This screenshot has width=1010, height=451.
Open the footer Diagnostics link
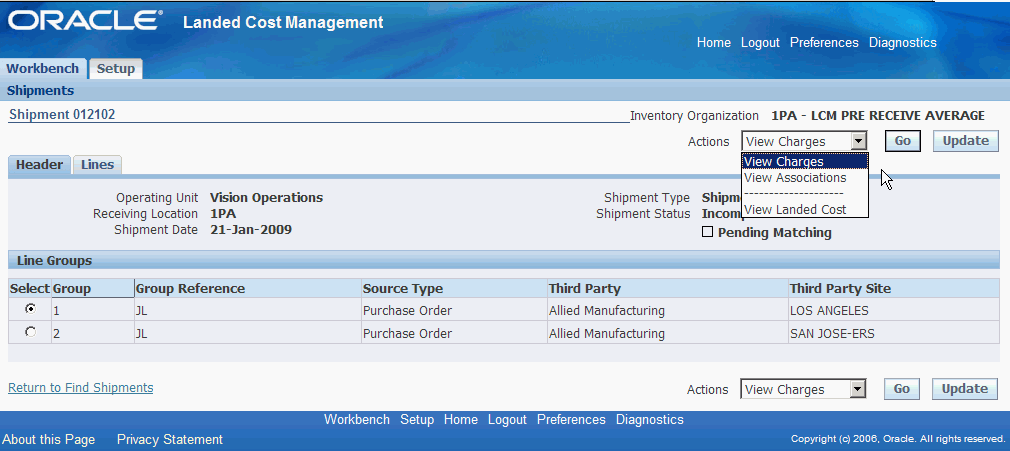click(650, 419)
